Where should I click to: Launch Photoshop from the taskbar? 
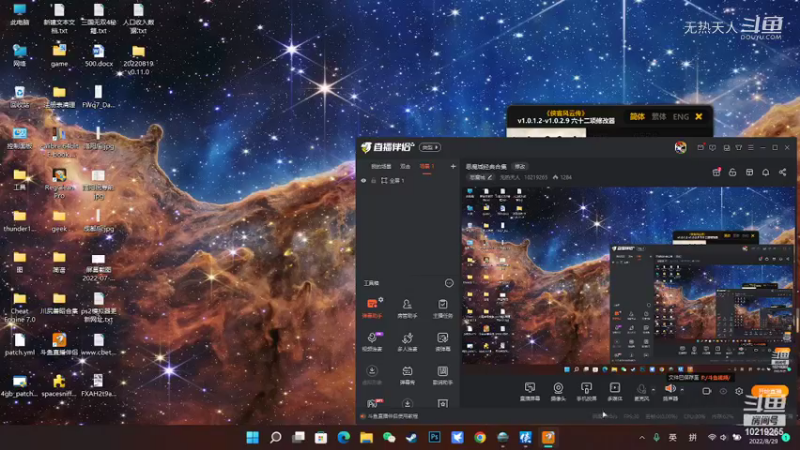(x=435, y=437)
